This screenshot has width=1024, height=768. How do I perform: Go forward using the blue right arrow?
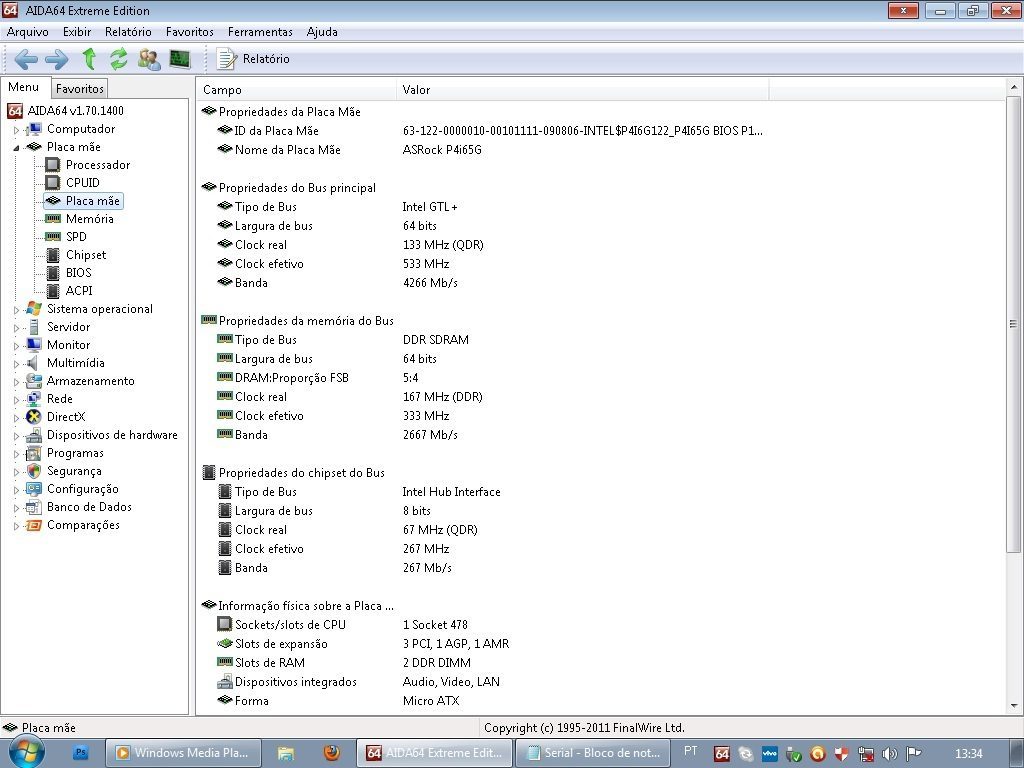57,59
